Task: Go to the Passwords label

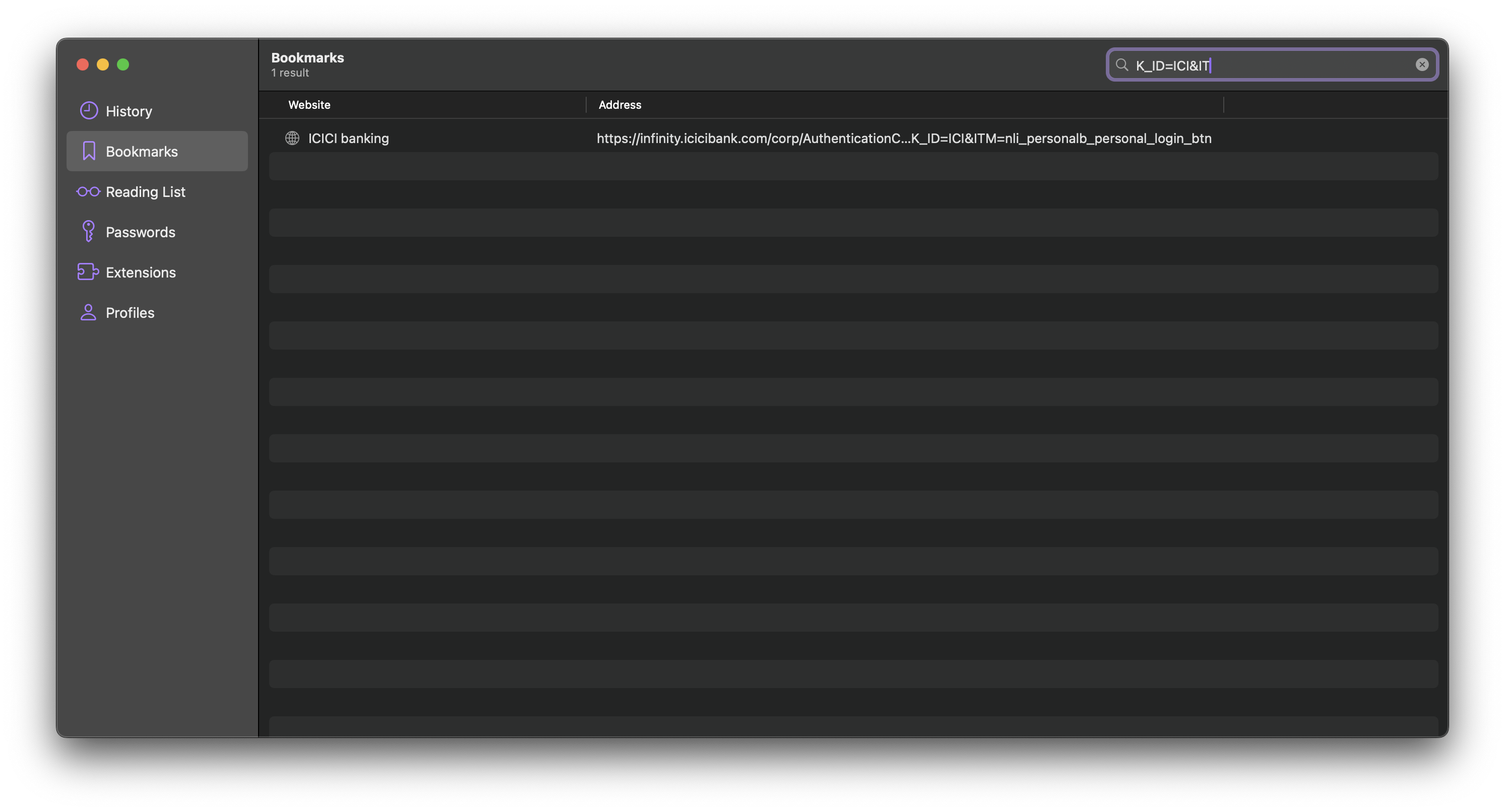Action: 140,232
